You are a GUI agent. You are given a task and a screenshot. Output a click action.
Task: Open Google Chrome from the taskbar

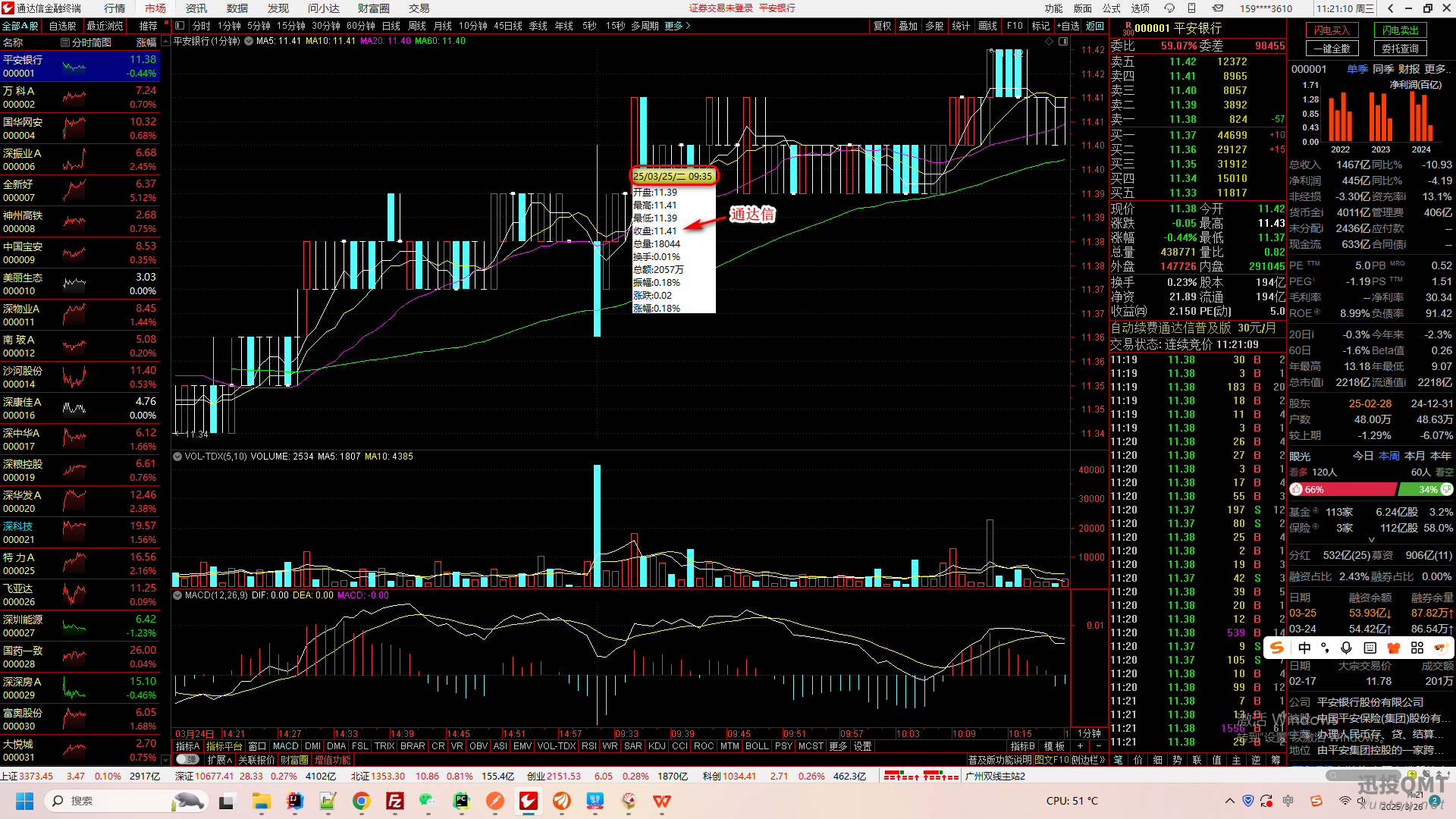click(361, 801)
